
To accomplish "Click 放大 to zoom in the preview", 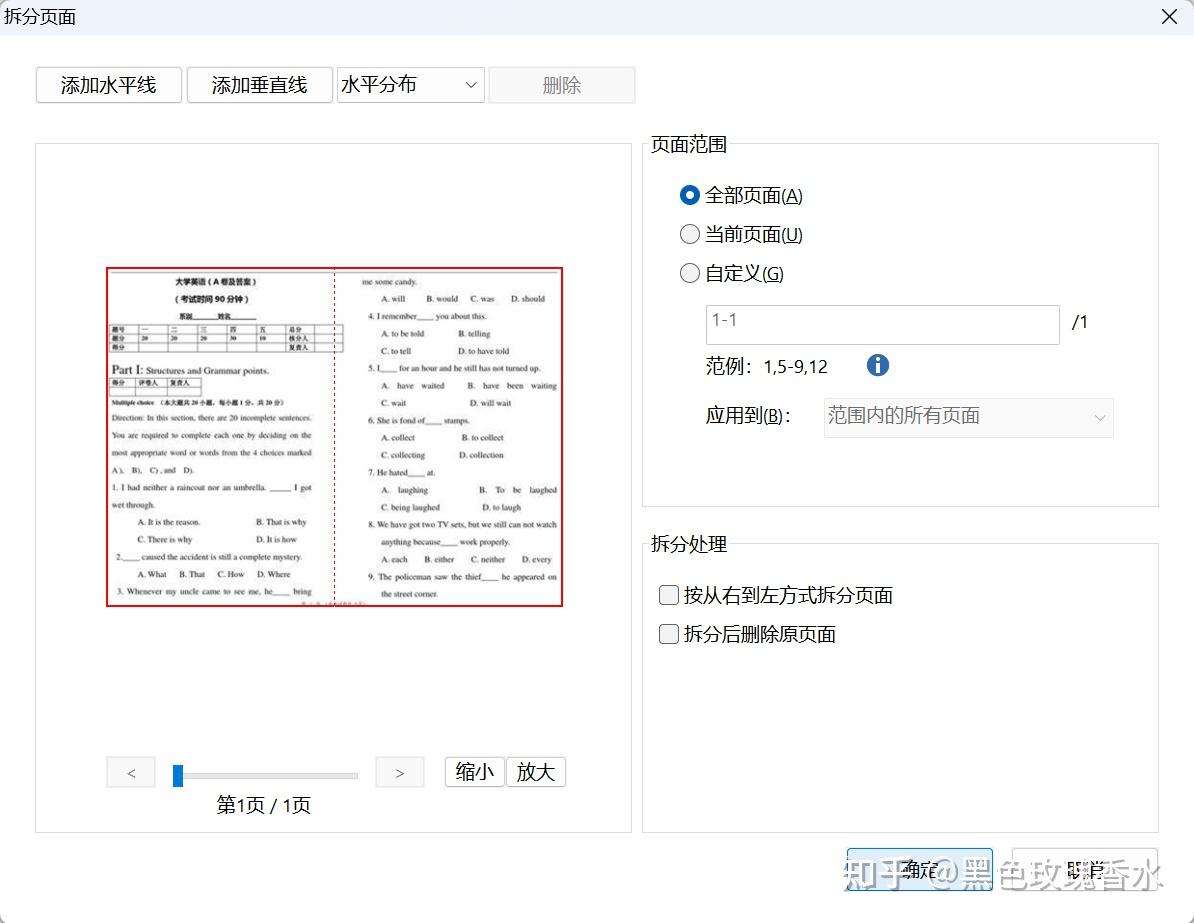I will [x=536, y=771].
